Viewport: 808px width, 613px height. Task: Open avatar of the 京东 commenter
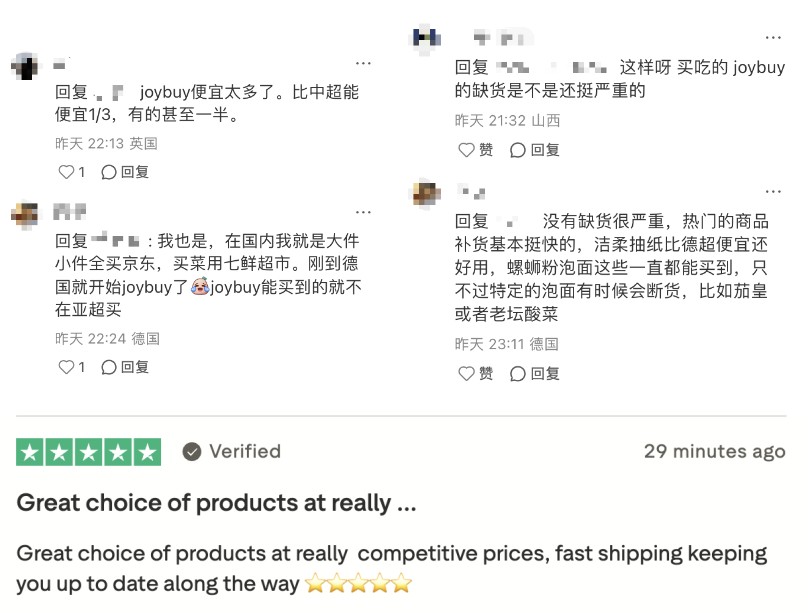(x=25, y=213)
